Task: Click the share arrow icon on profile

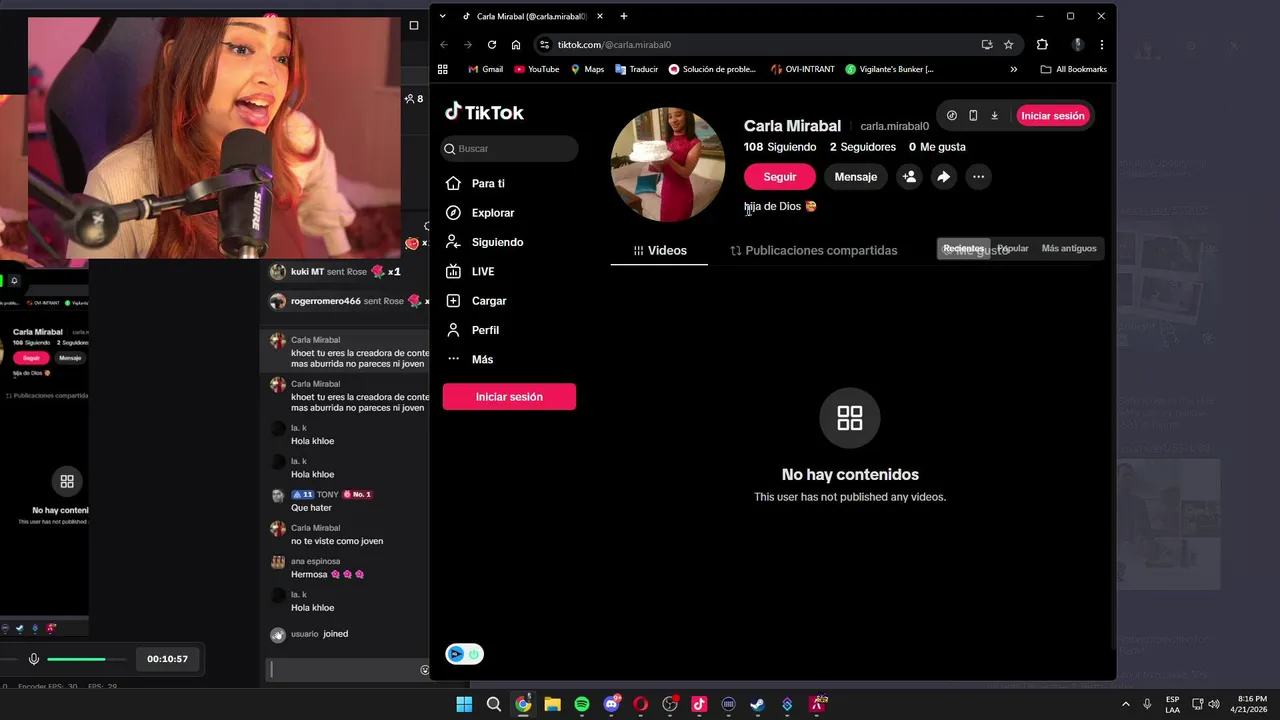Action: pos(943,177)
